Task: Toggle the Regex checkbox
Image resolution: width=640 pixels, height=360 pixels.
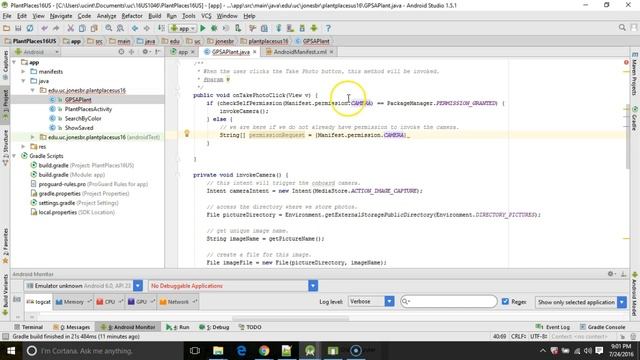Action: pos(505,301)
